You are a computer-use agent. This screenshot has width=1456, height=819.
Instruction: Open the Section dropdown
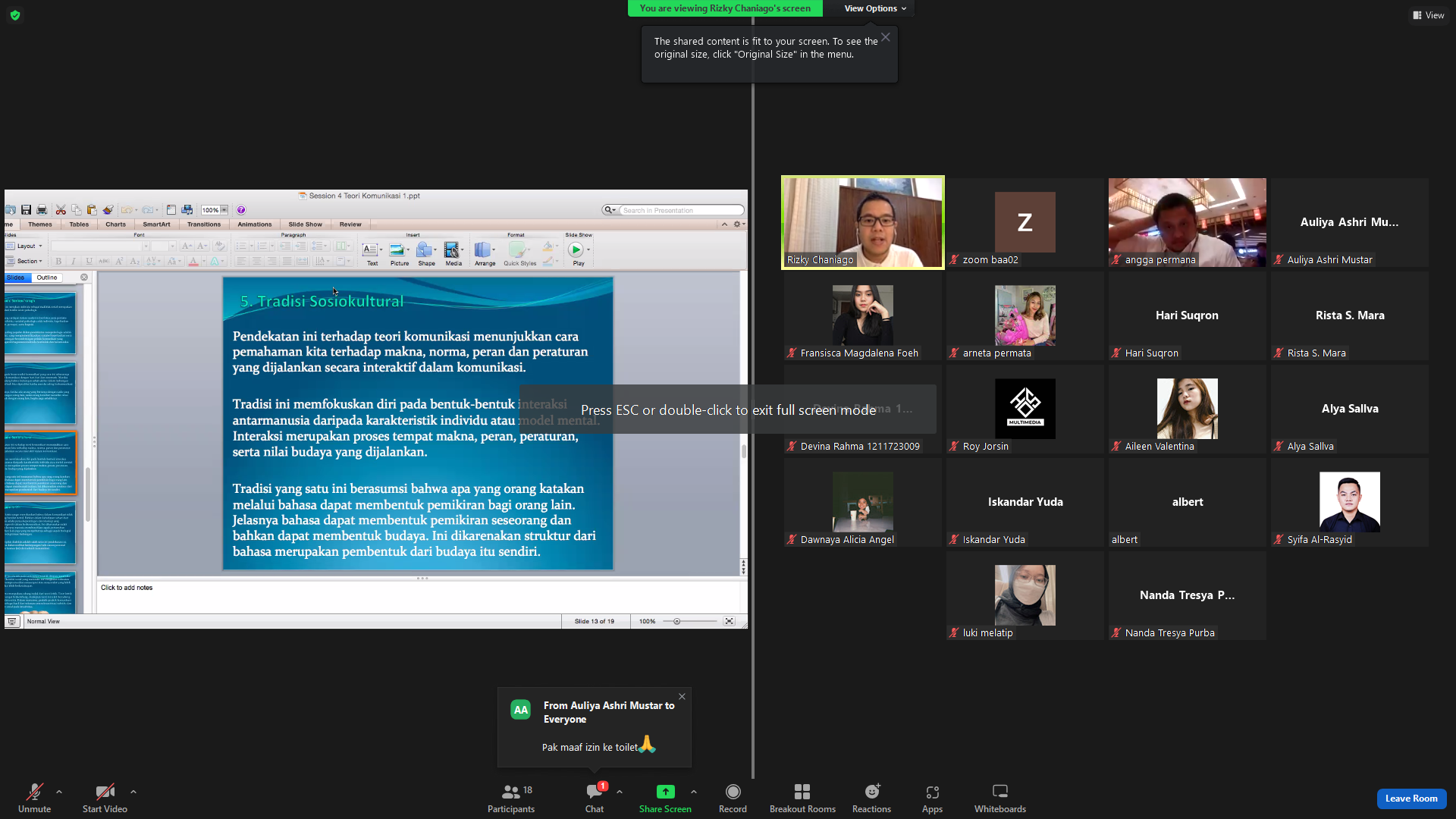point(25,261)
